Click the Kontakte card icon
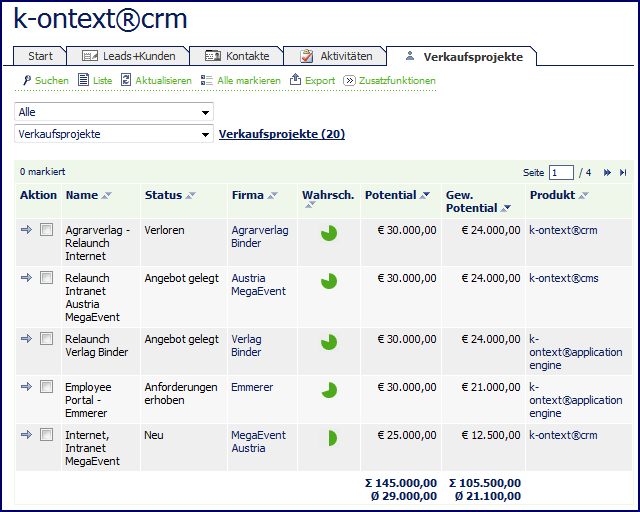This screenshot has width=640, height=512. [213, 56]
